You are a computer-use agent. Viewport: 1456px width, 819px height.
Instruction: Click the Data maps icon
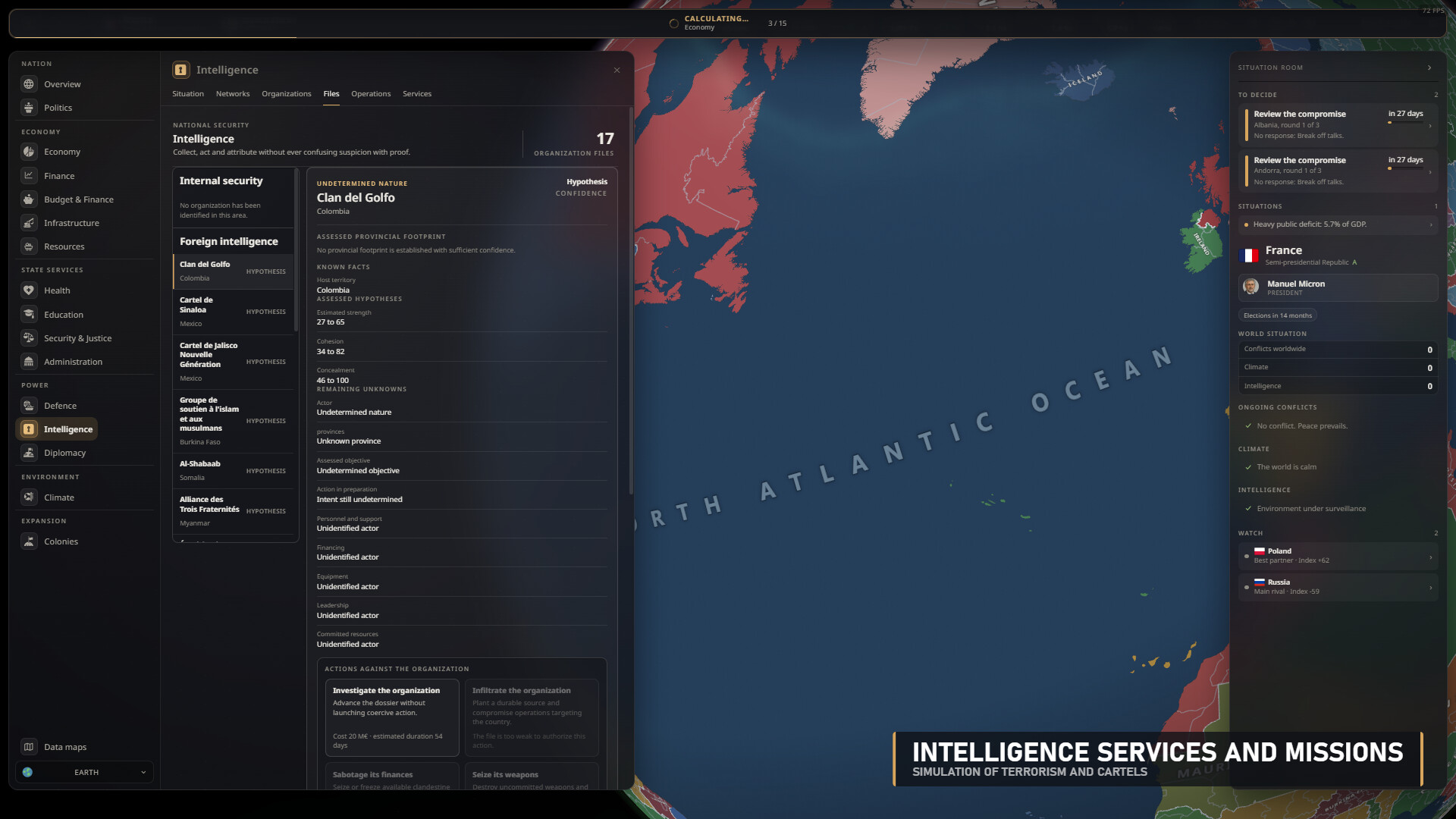click(29, 747)
